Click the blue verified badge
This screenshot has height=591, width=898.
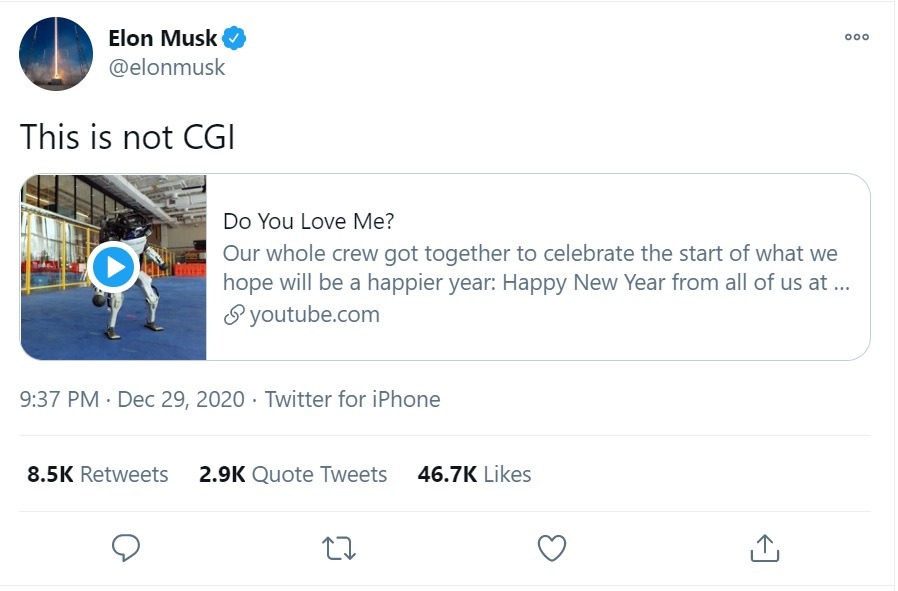pyautogui.click(x=234, y=38)
